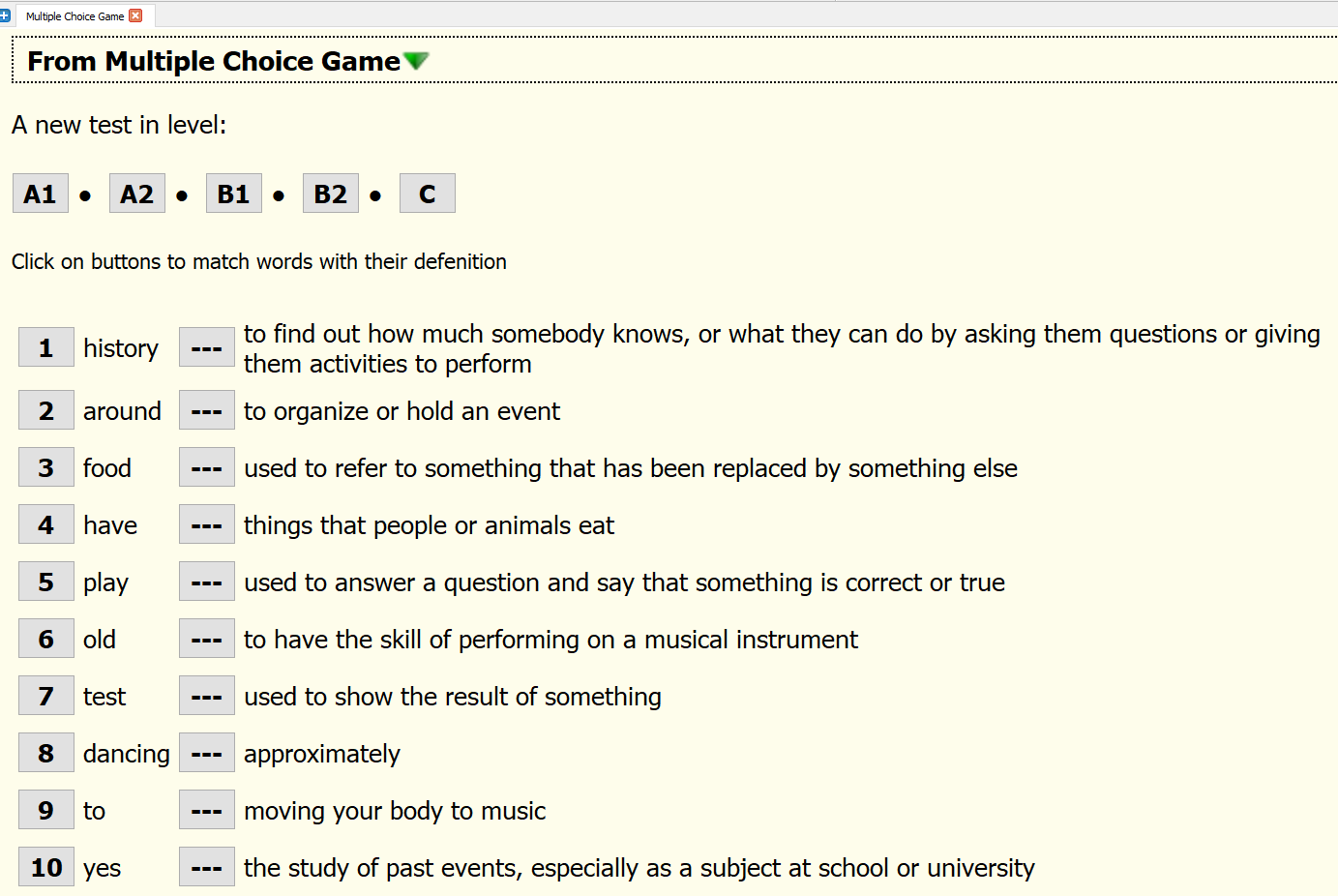Click number 1 beside the word history
1338x896 pixels.
45,346
